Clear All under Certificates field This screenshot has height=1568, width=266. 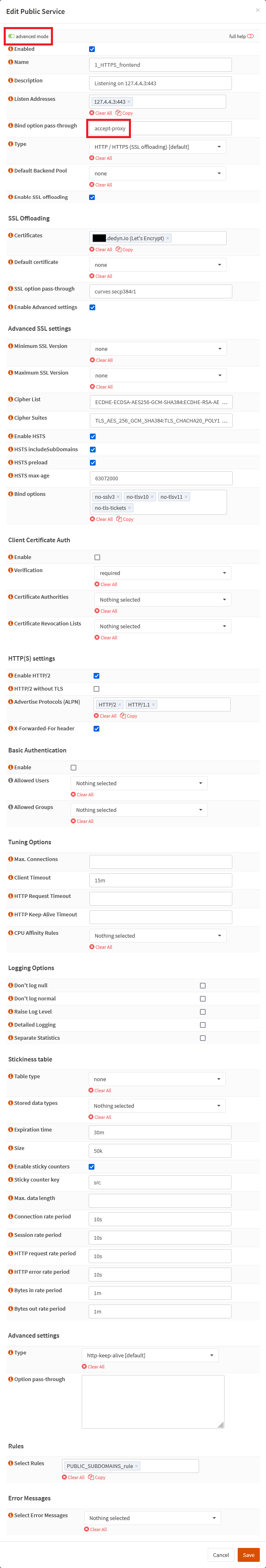coord(101,250)
